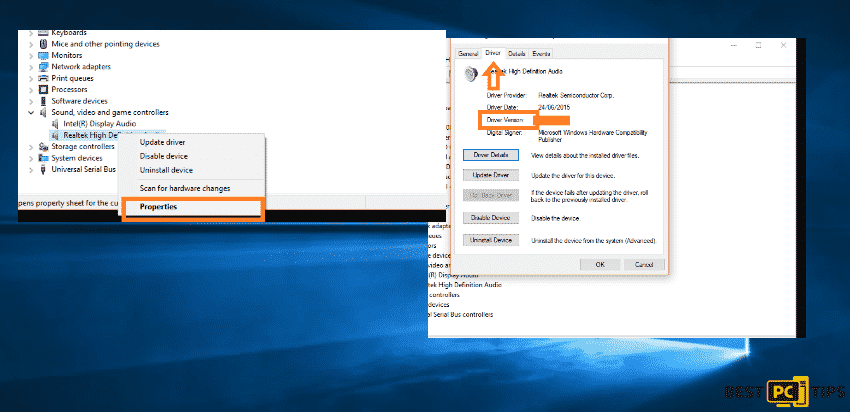Select the Print queues label
This screenshot has height=412, width=850.
pyautogui.click(x=73, y=78)
